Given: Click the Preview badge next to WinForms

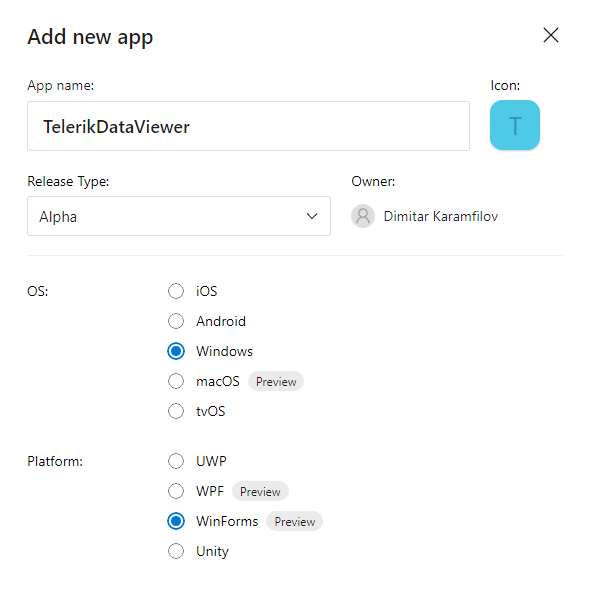Looking at the screenshot, I should (294, 522).
